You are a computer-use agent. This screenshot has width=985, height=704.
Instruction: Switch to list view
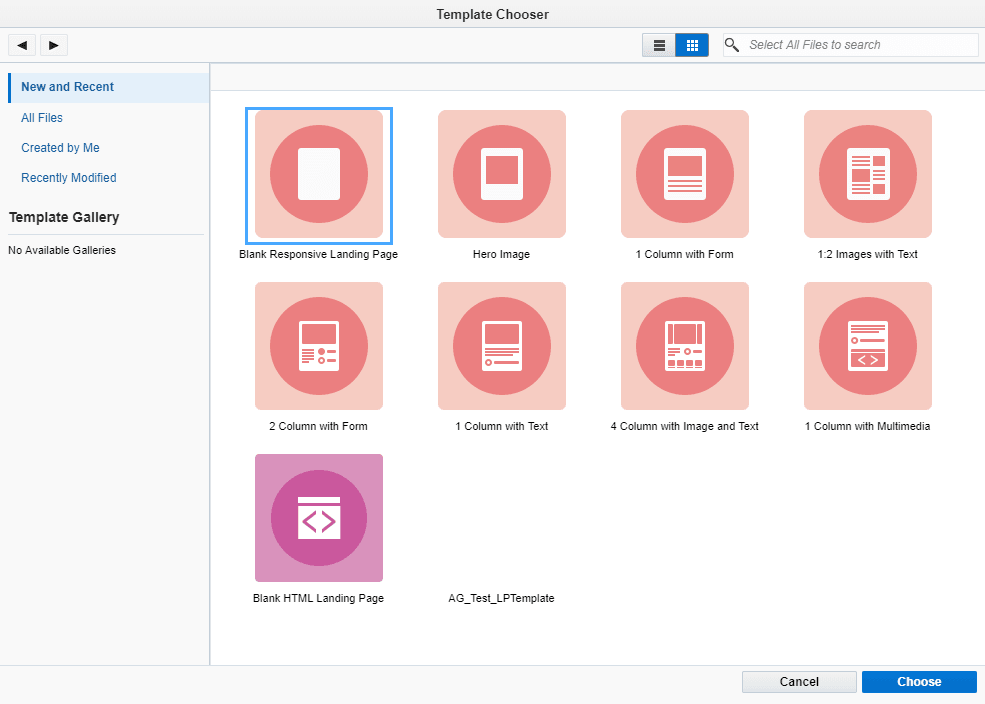tap(659, 44)
